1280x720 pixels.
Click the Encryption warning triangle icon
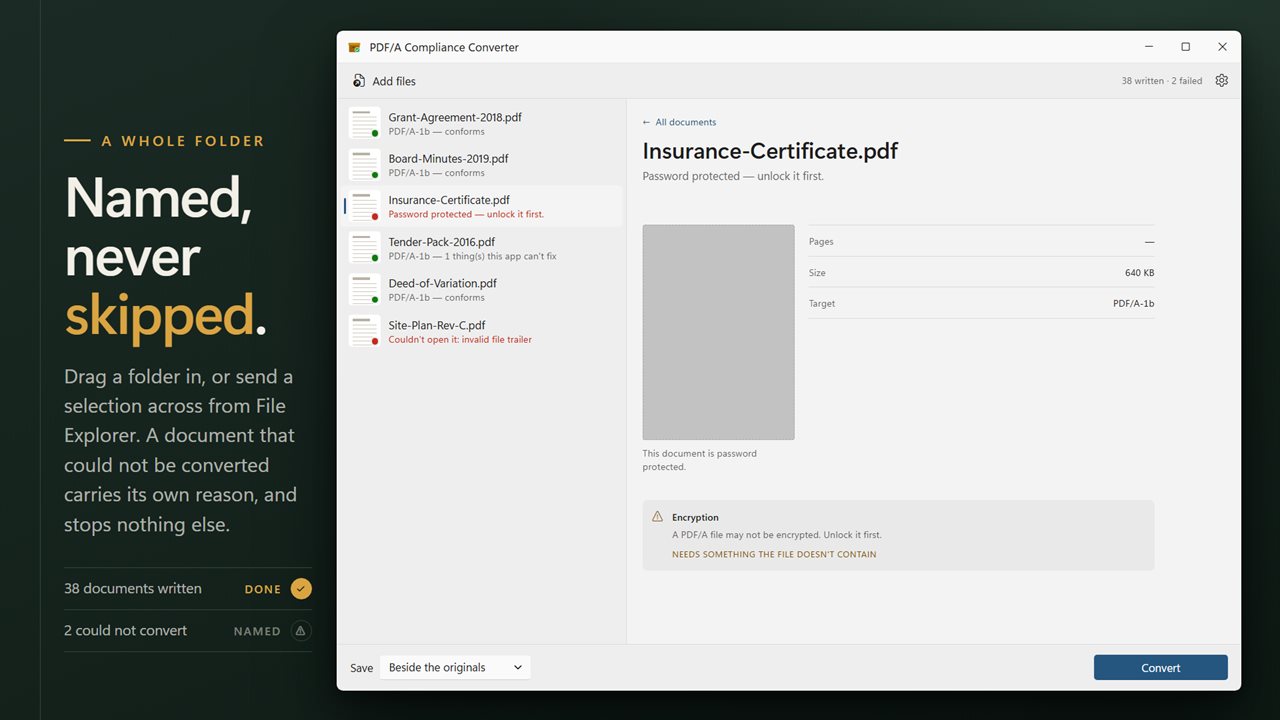click(x=657, y=517)
